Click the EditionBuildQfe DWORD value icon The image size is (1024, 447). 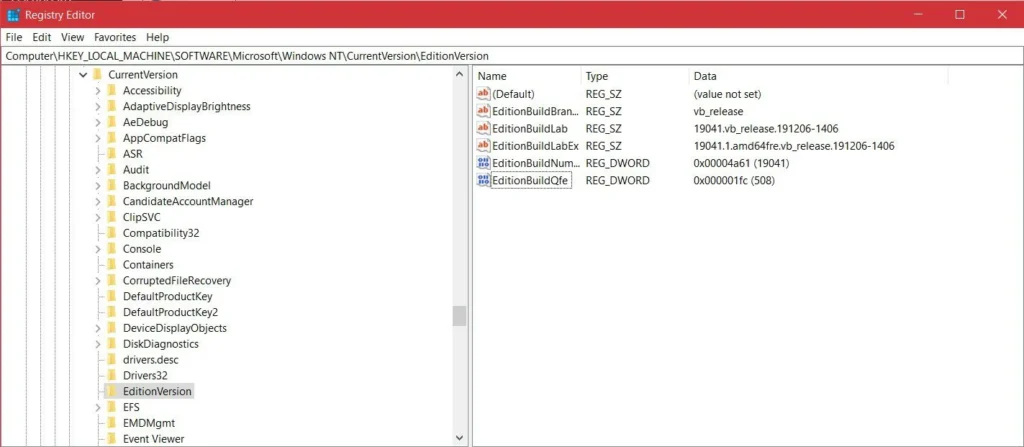tap(483, 180)
